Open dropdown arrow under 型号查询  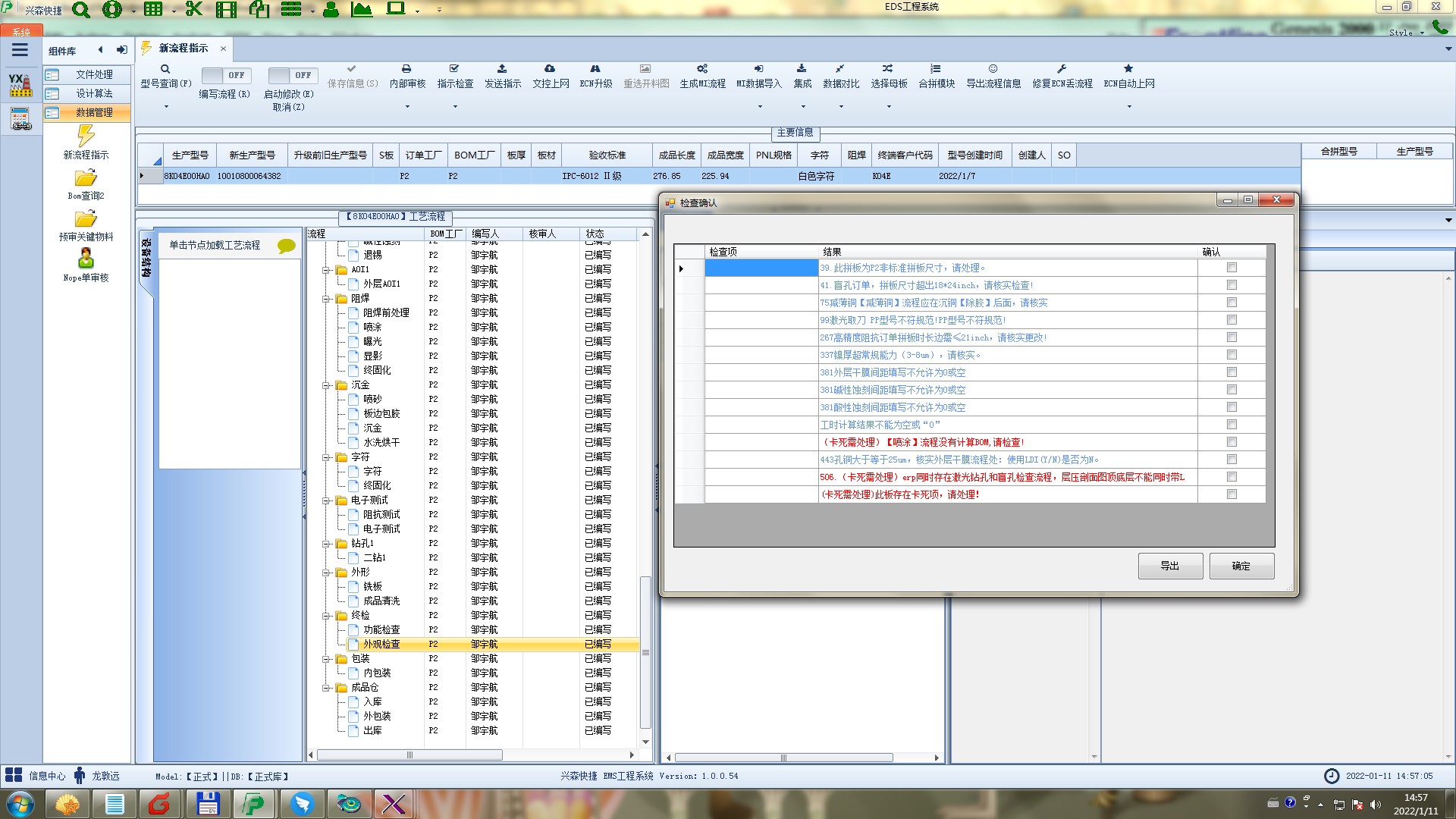click(x=166, y=107)
